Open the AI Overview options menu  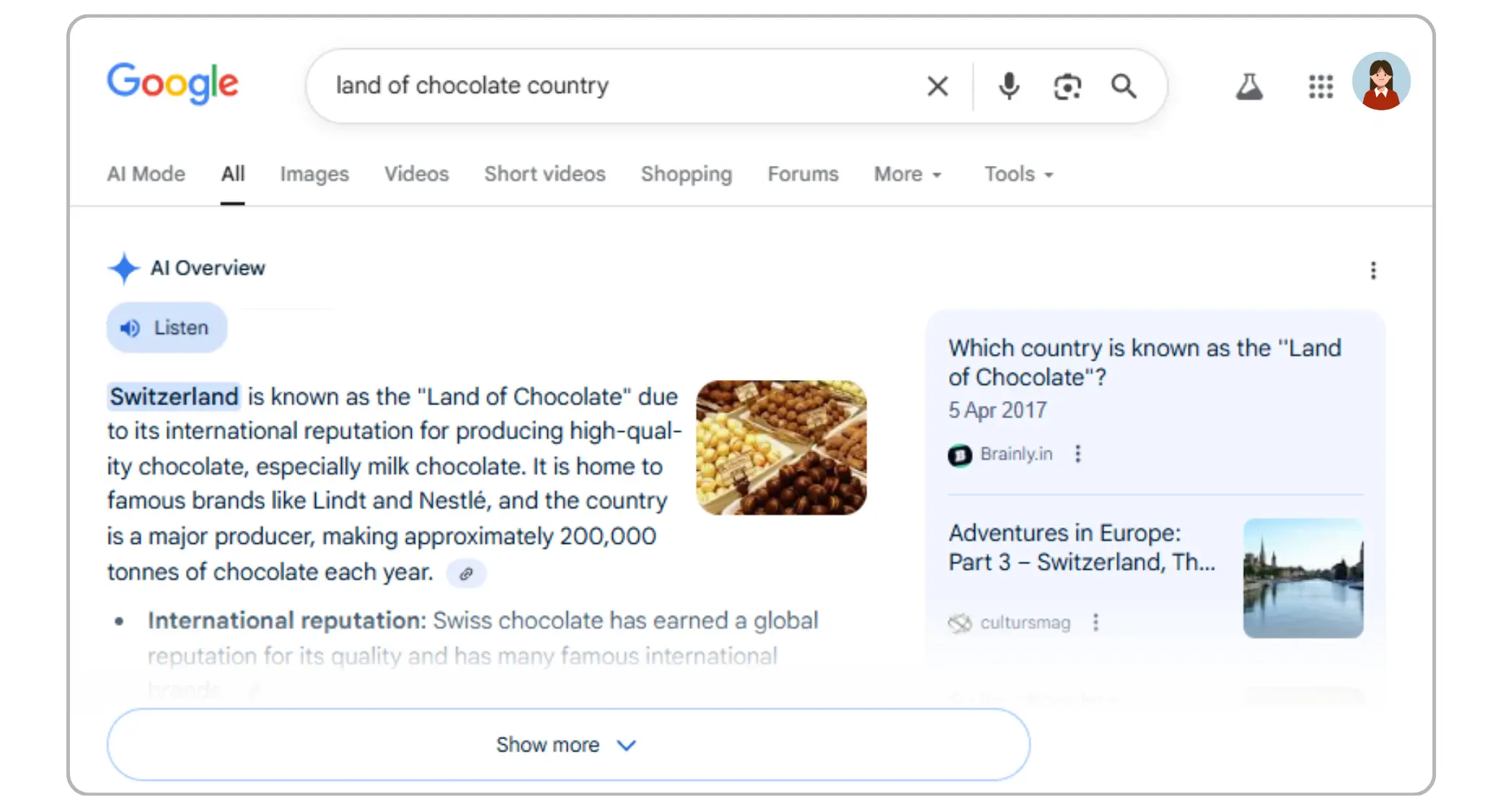[x=1373, y=270]
